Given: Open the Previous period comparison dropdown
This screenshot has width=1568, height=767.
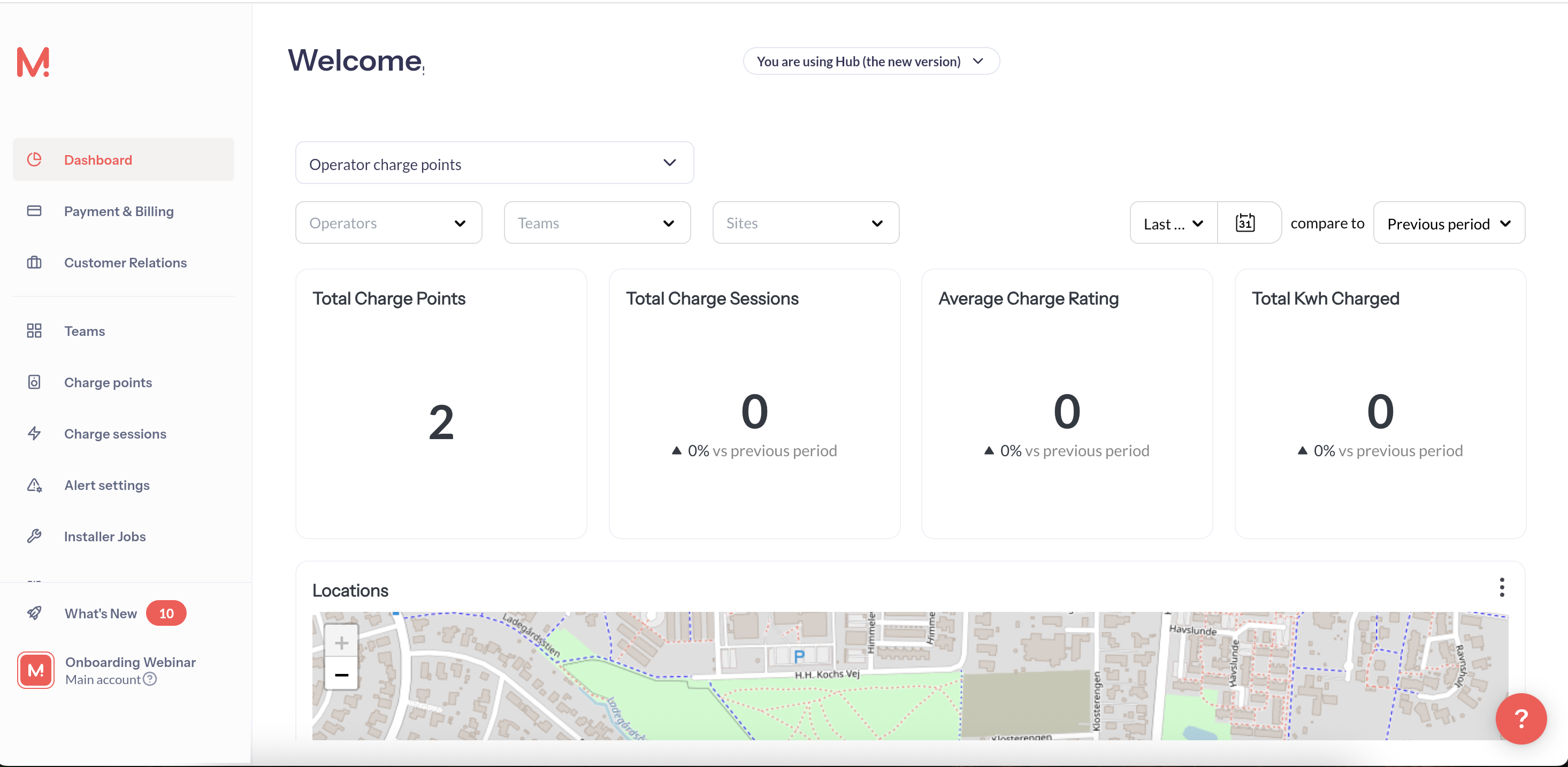Looking at the screenshot, I should [1449, 224].
